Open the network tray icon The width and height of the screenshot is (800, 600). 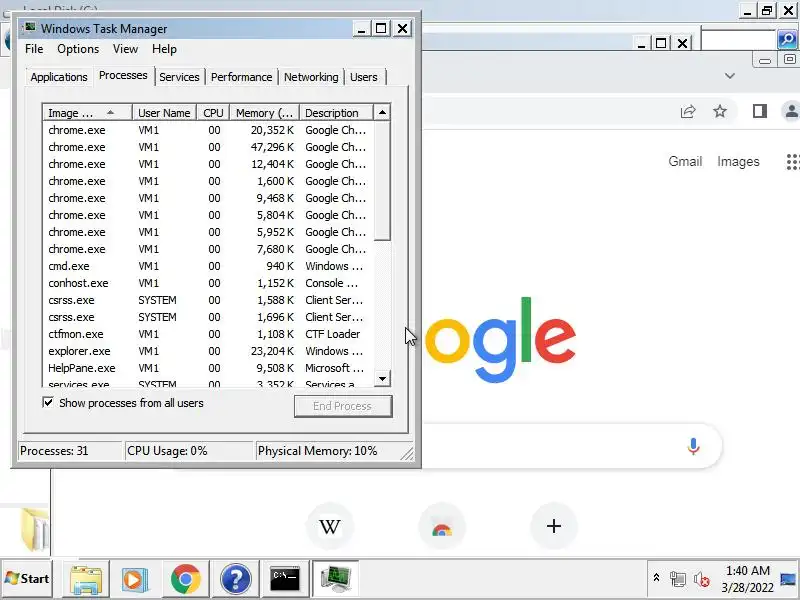coord(678,579)
